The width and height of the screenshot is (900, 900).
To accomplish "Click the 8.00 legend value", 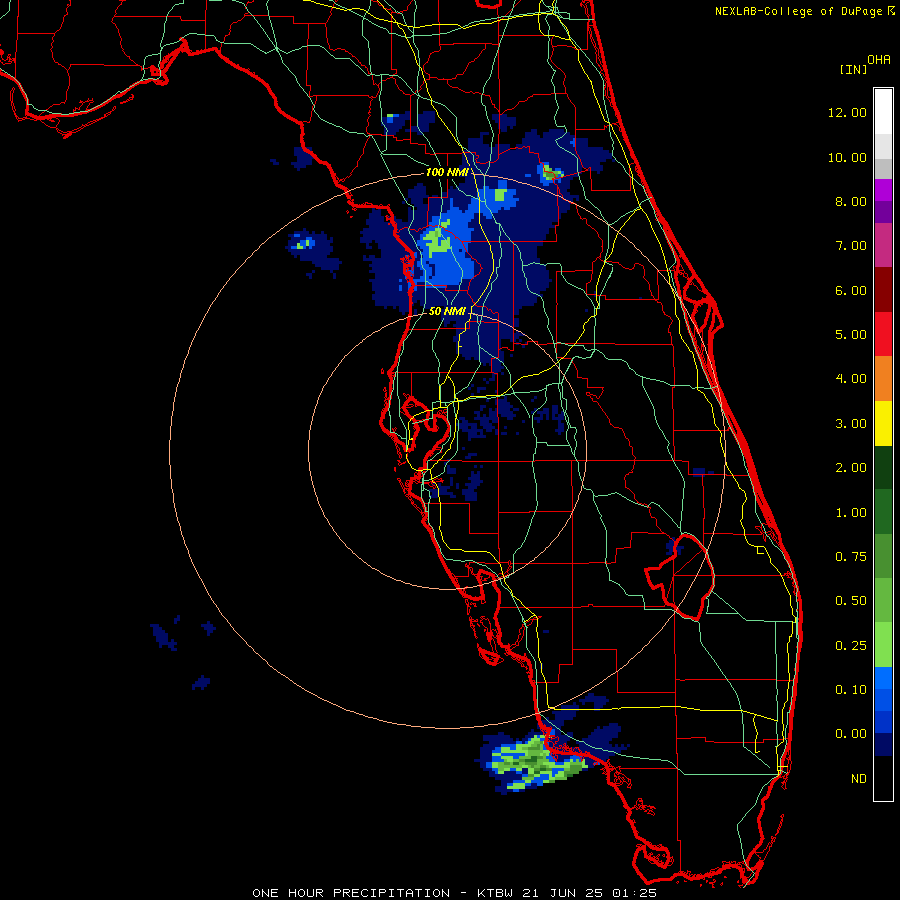I will pyautogui.click(x=851, y=201).
